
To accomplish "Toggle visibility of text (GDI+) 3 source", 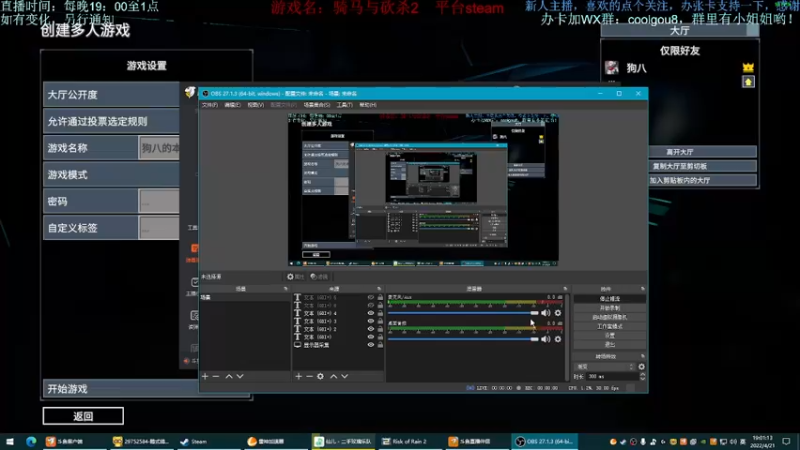I will tap(371, 321).
